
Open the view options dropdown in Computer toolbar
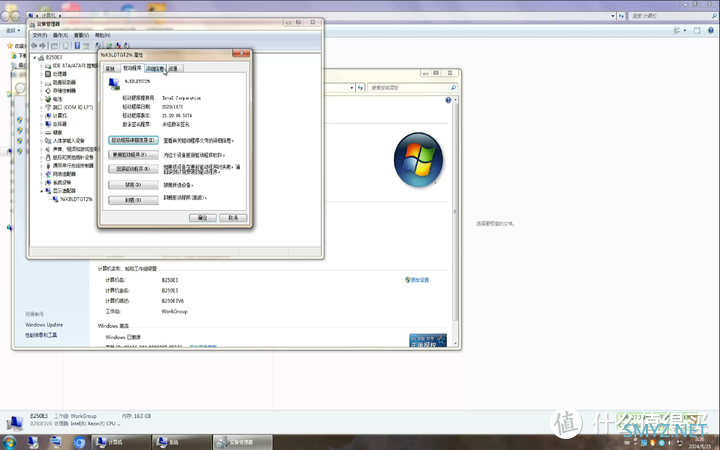[x=685, y=31]
